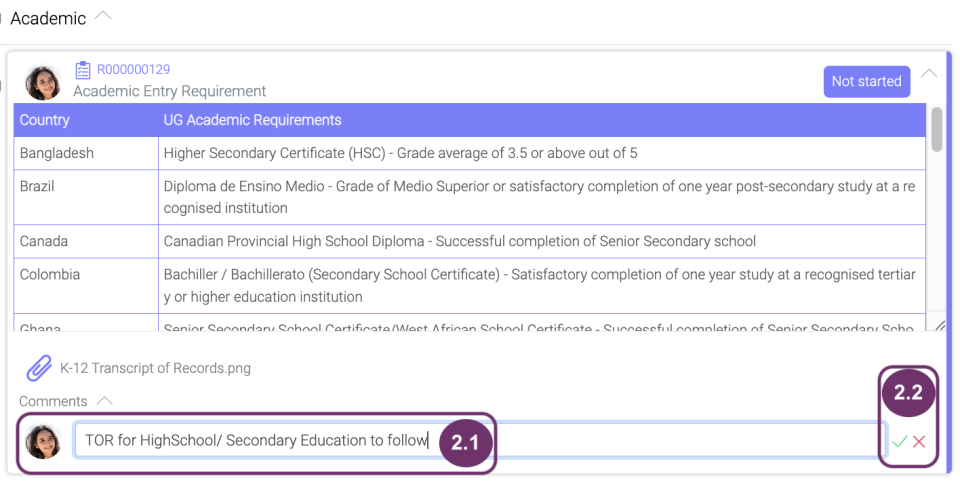This screenshot has height=495, width=960.
Task: Click the red X to cancel comment
Action: pos(918,441)
